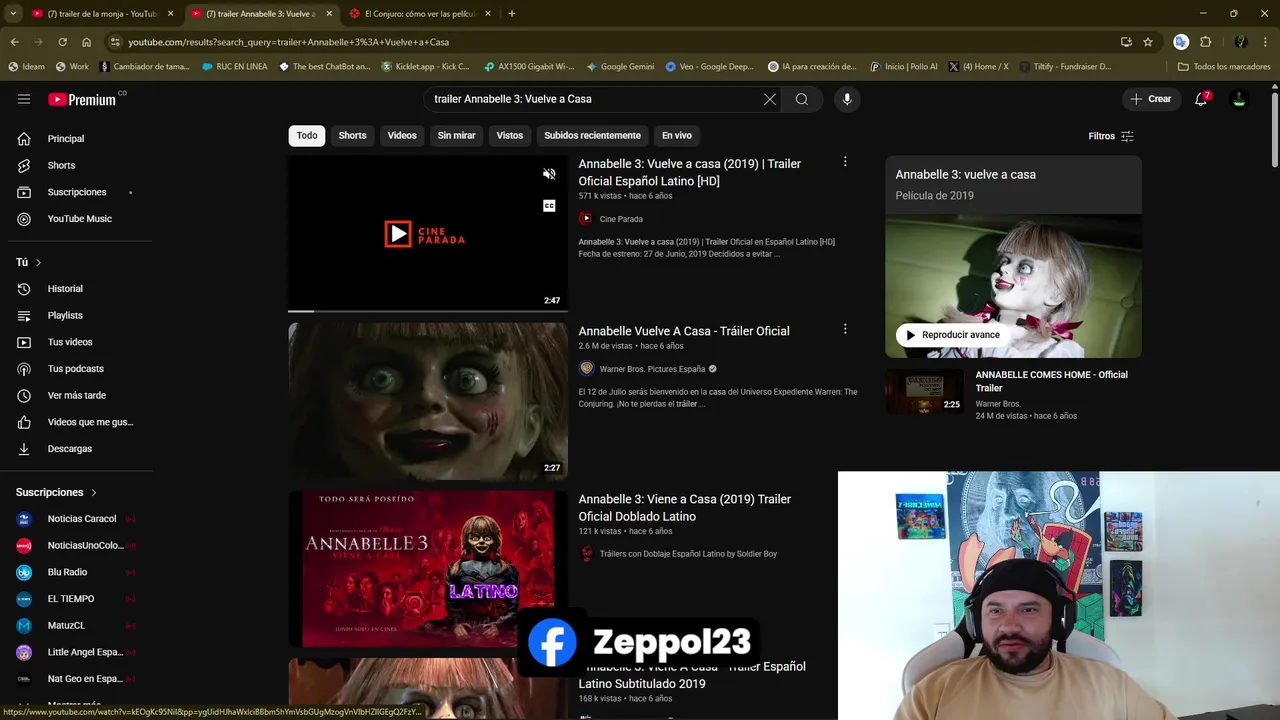Open more options for Annabelle Vuelve A Casa trailer
The height and width of the screenshot is (720, 1280).
[x=845, y=329]
